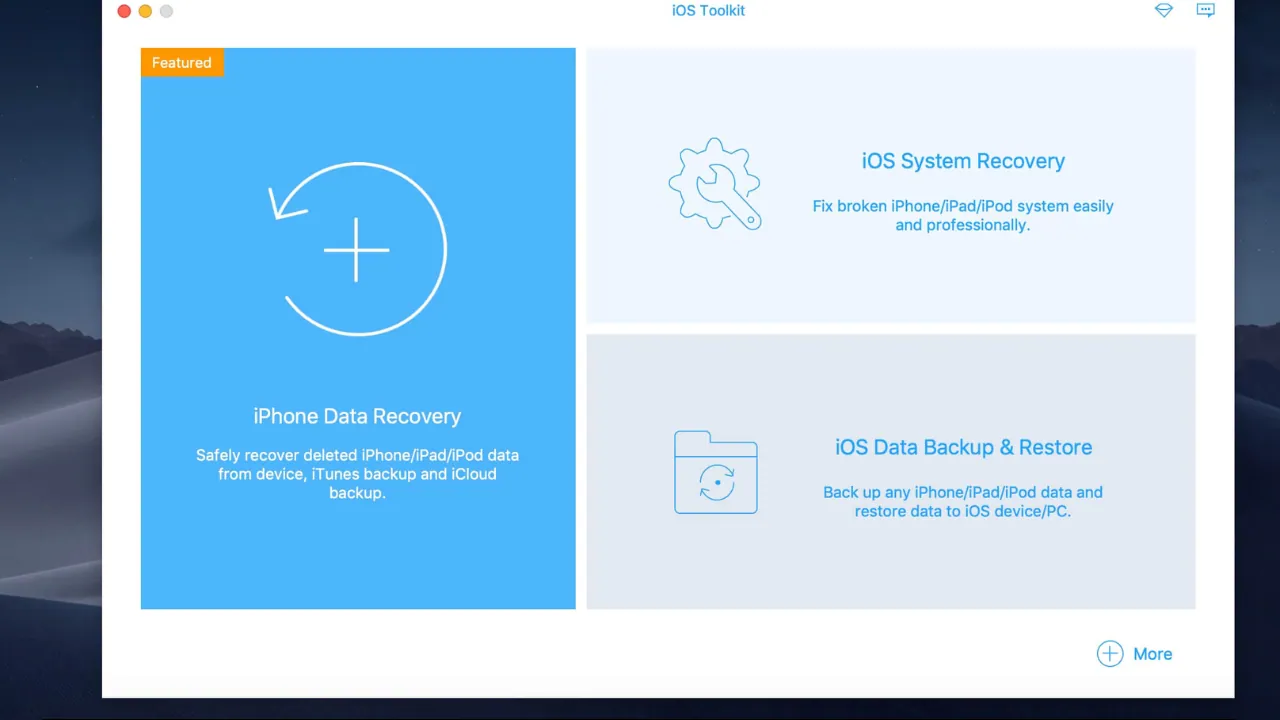1280x720 pixels.
Task: Open the feedback chat icon in title bar
Action: point(1206,10)
